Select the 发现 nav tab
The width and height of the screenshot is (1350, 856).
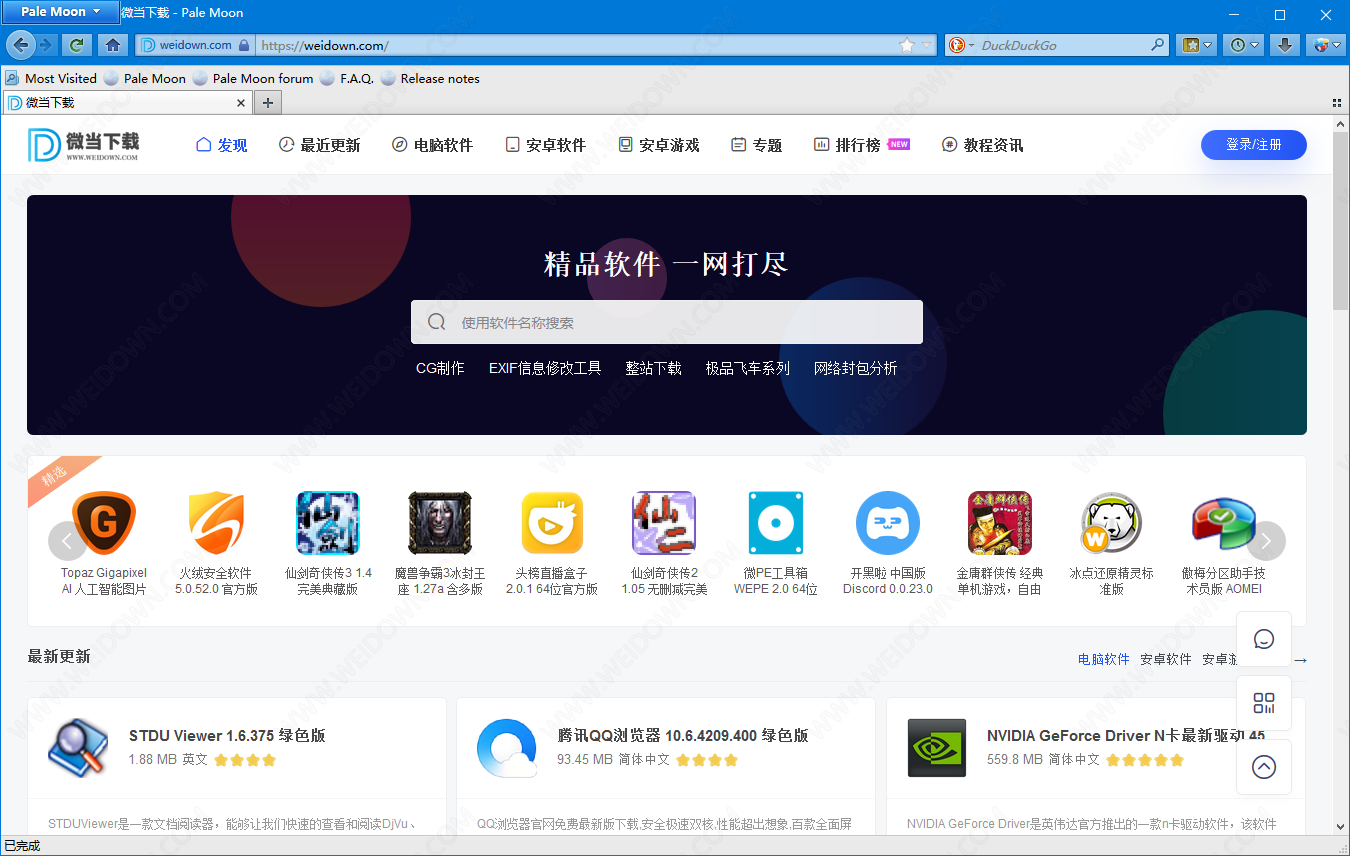[x=222, y=145]
